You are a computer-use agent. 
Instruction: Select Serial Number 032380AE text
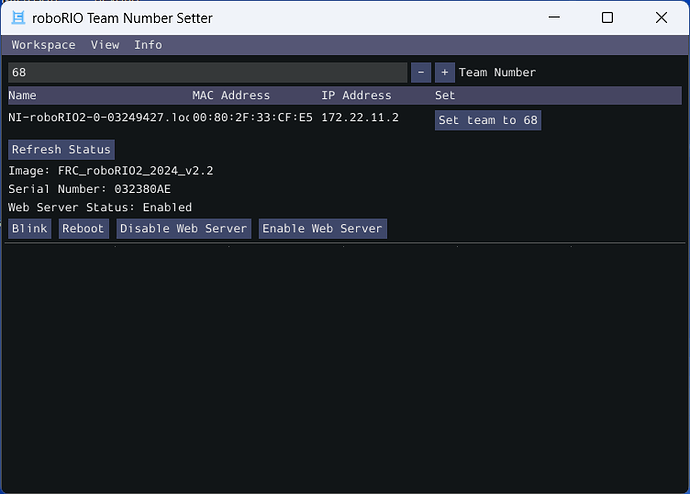[89, 189]
